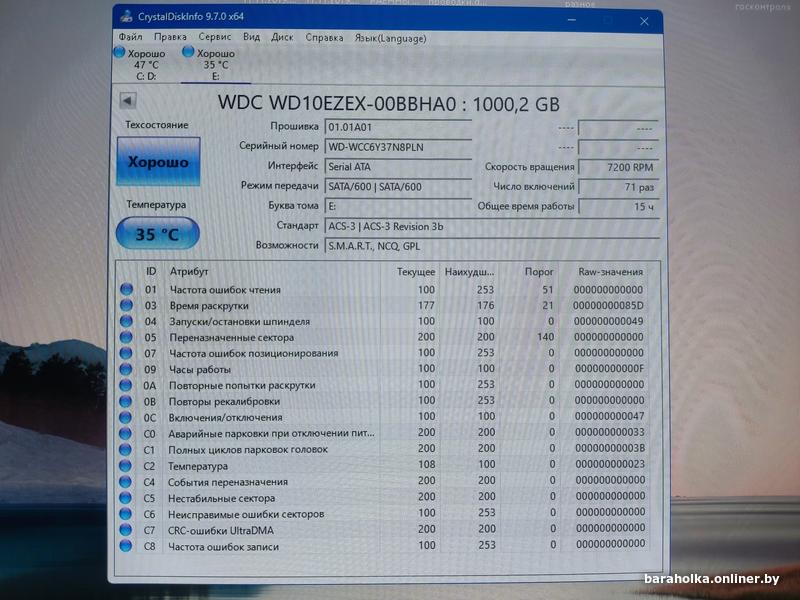Open the Правка menu
The image size is (800, 600).
coord(170,37)
